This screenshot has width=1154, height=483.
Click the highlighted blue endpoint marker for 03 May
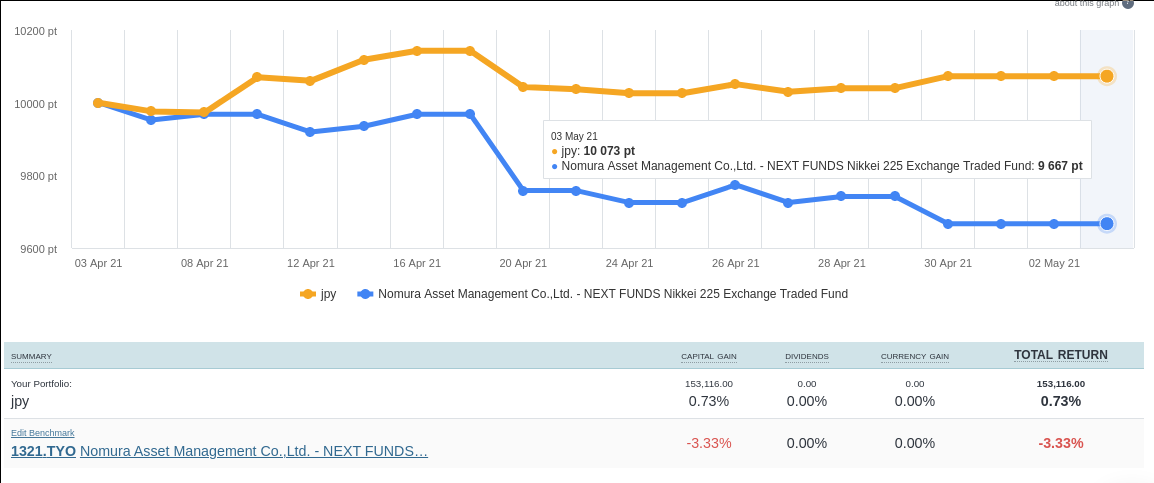(1107, 224)
